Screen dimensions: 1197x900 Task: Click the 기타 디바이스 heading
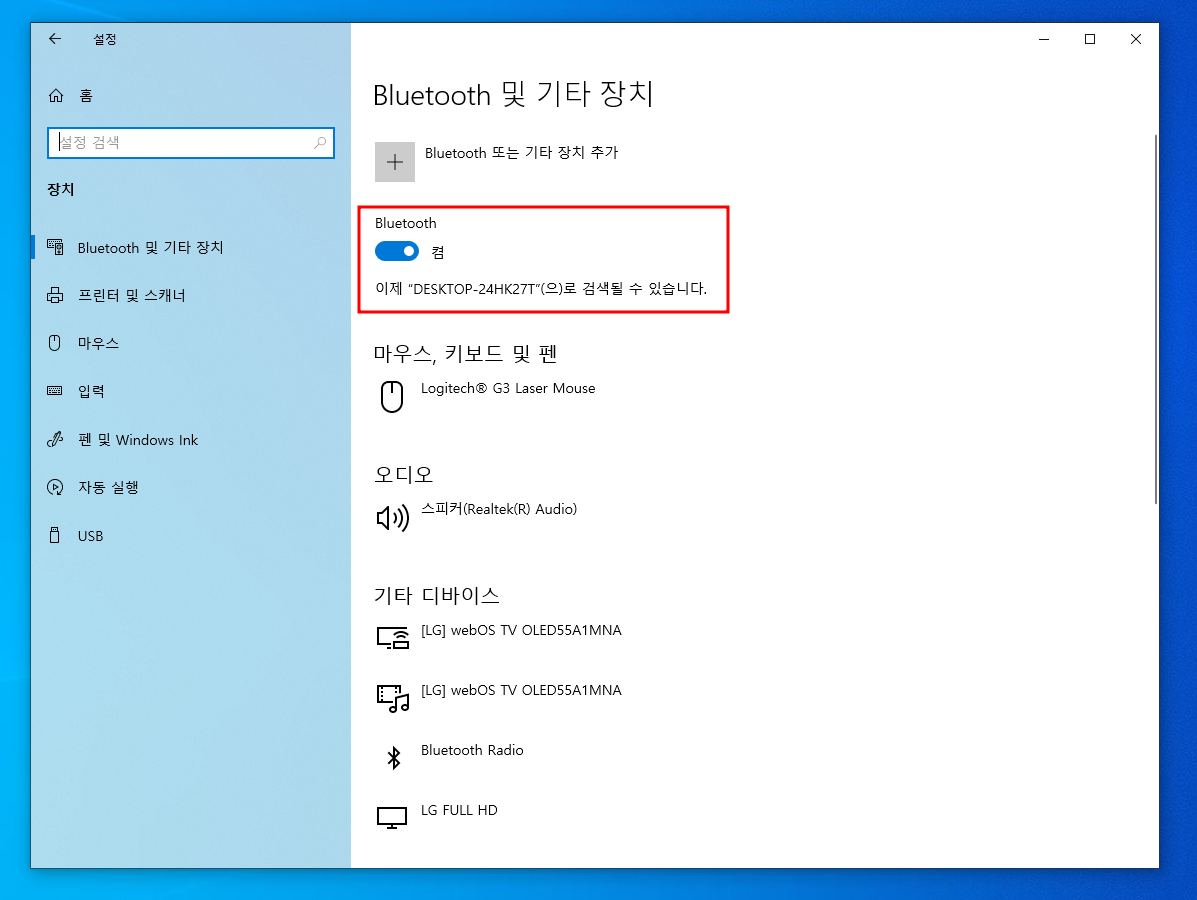point(437,595)
